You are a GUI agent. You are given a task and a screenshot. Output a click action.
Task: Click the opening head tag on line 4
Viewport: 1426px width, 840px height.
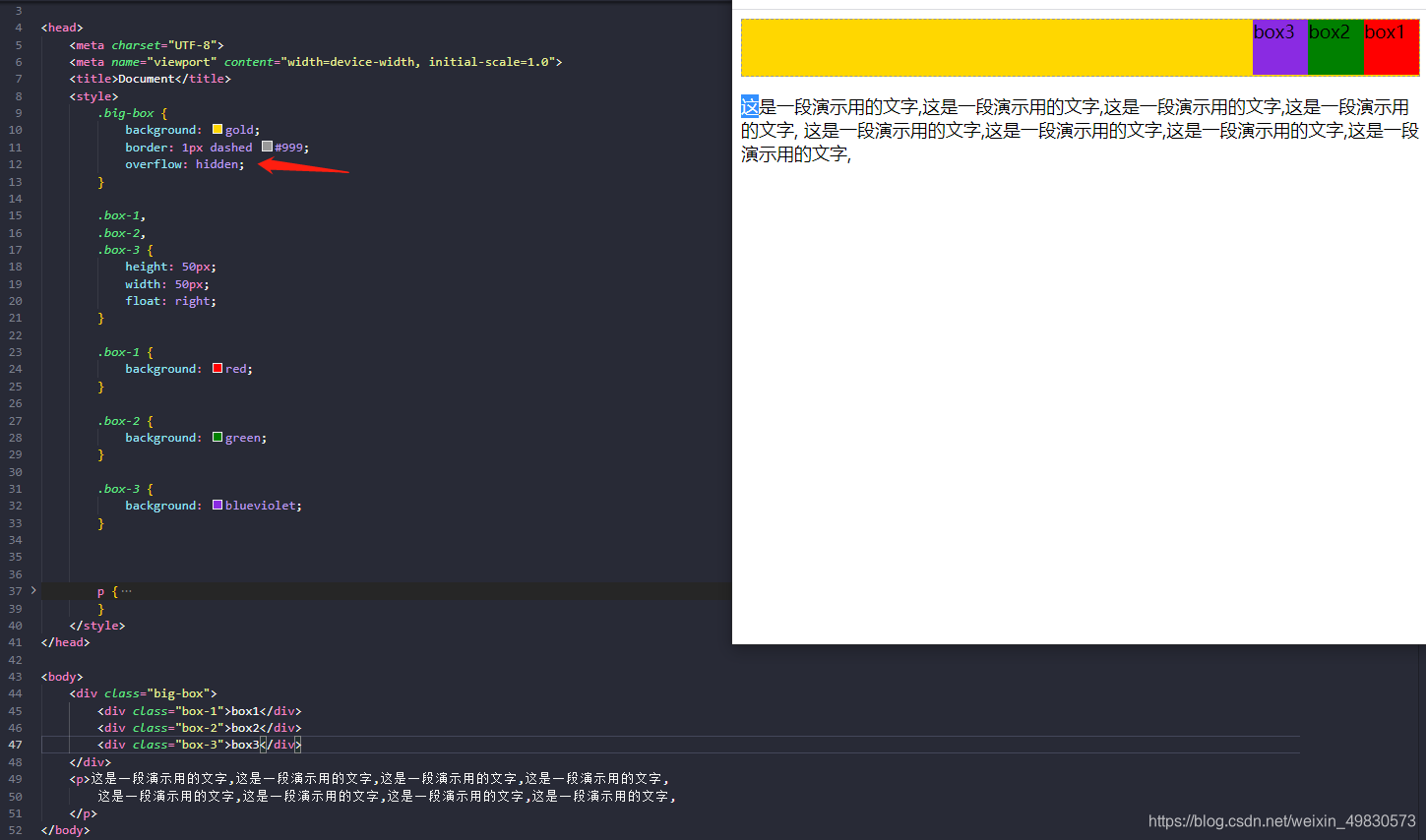point(62,28)
